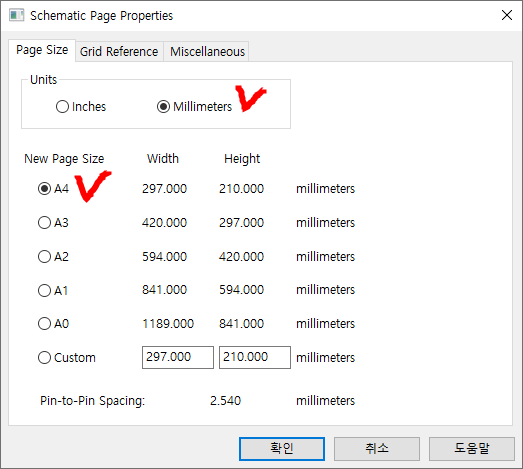Click the A2 width value 594.000
523x469 pixels.
[164, 257]
